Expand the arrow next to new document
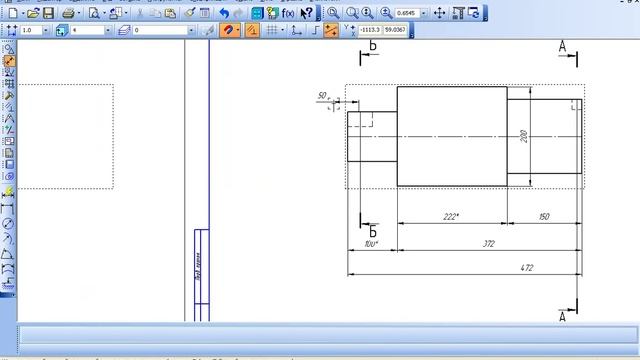The image size is (640, 360). pos(23,13)
